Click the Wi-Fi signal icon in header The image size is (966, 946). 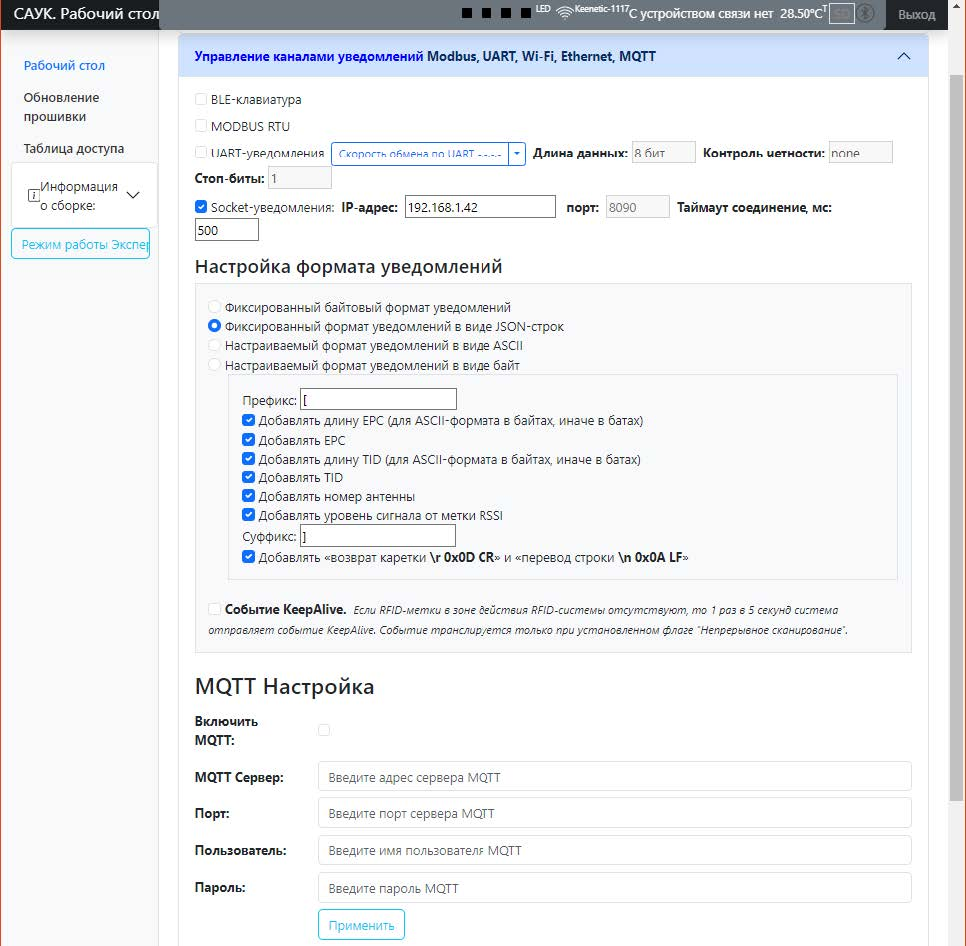click(x=565, y=13)
